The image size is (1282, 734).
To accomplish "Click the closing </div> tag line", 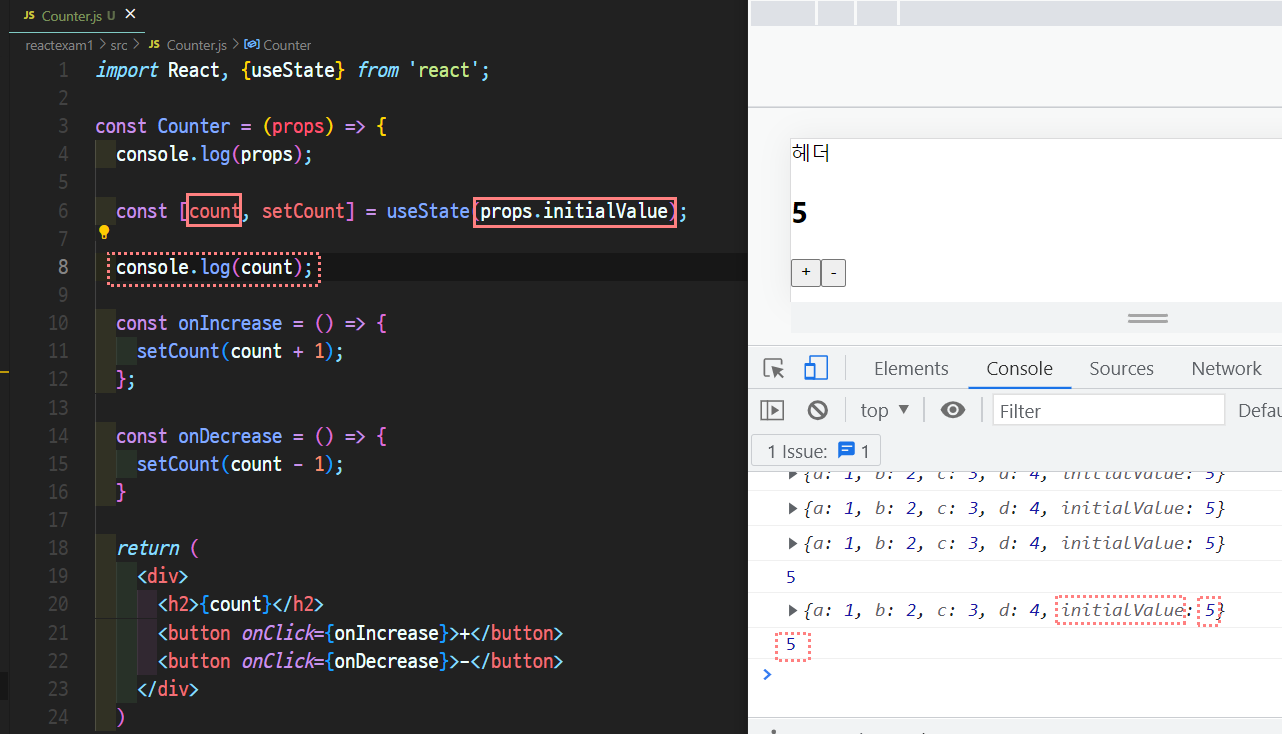I will click(168, 689).
